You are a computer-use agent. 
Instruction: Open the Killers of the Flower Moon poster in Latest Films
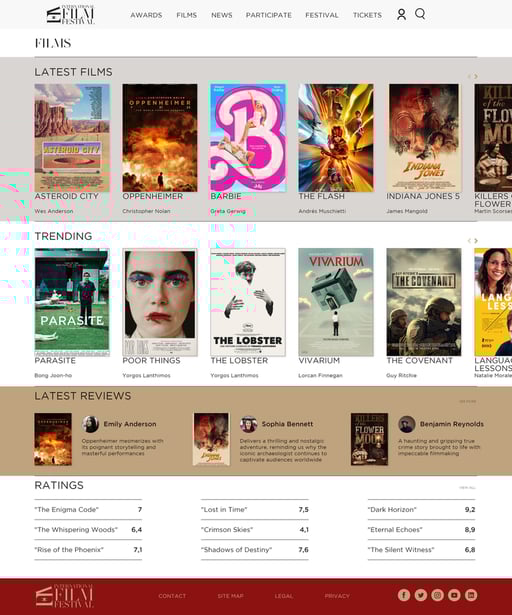click(x=493, y=138)
